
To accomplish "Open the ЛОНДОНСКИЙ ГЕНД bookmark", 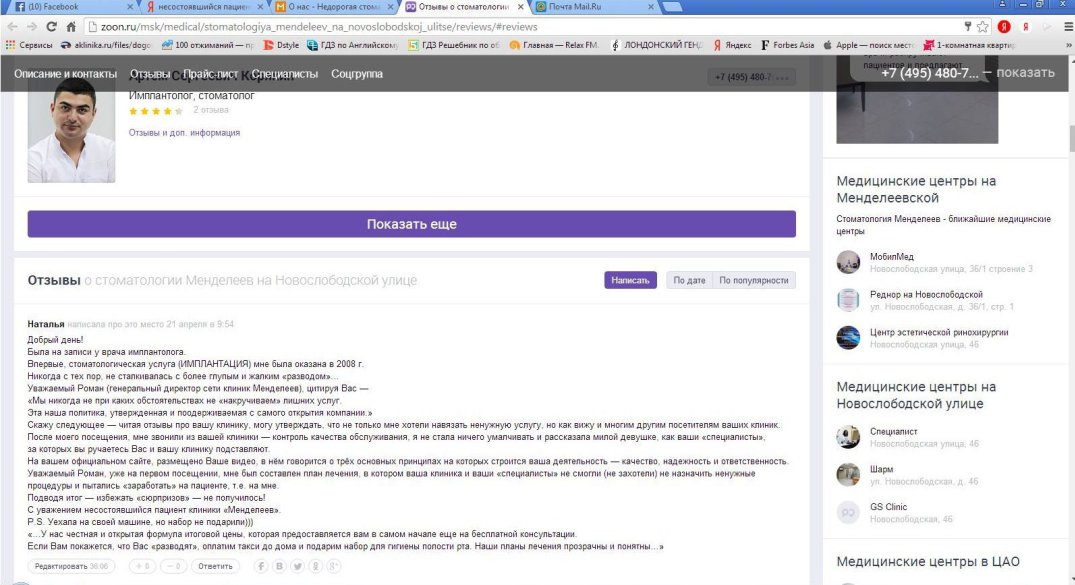I will [657, 45].
